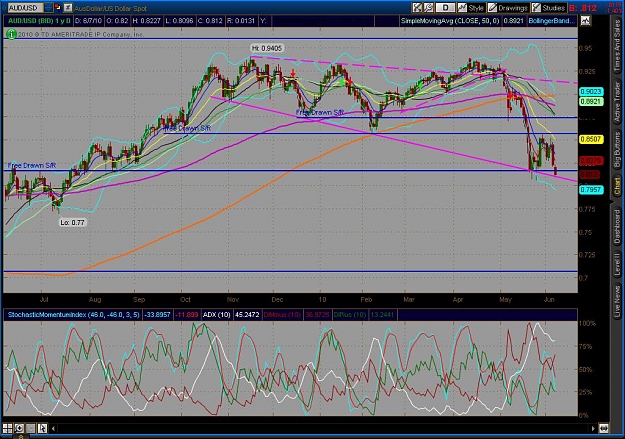Open the Style menu
Image resolution: width=625 pixels, height=439 pixels.
coord(471,8)
